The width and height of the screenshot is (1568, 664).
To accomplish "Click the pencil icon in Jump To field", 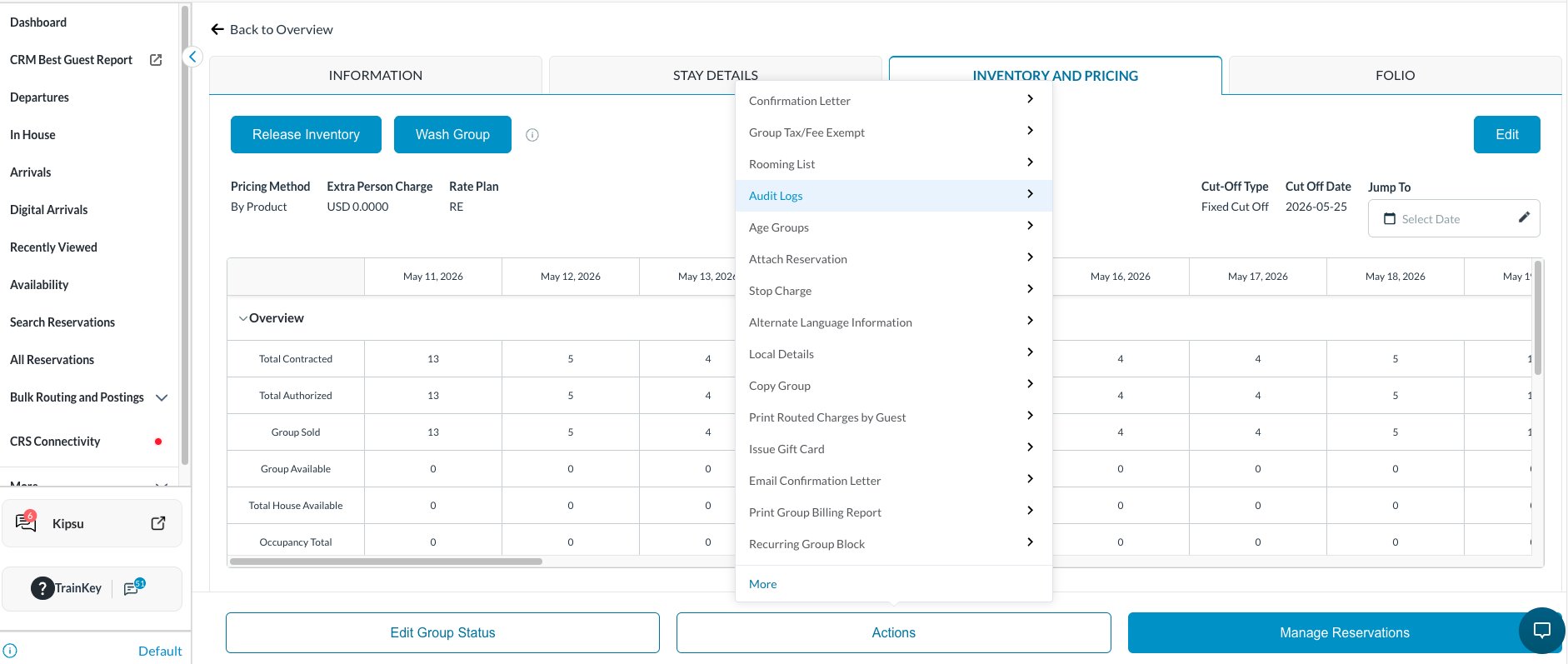I will coord(1524,217).
